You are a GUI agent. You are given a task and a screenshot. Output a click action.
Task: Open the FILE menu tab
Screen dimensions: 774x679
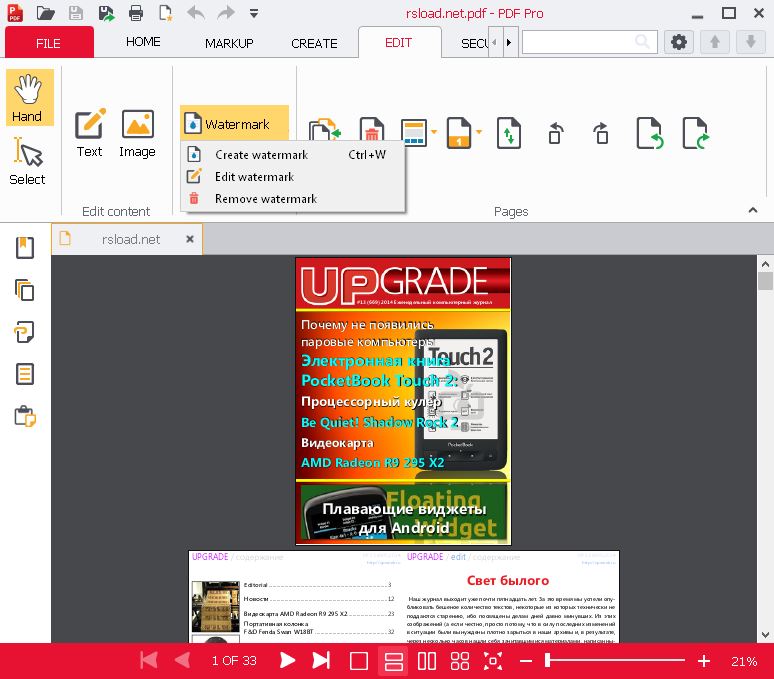(x=49, y=43)
